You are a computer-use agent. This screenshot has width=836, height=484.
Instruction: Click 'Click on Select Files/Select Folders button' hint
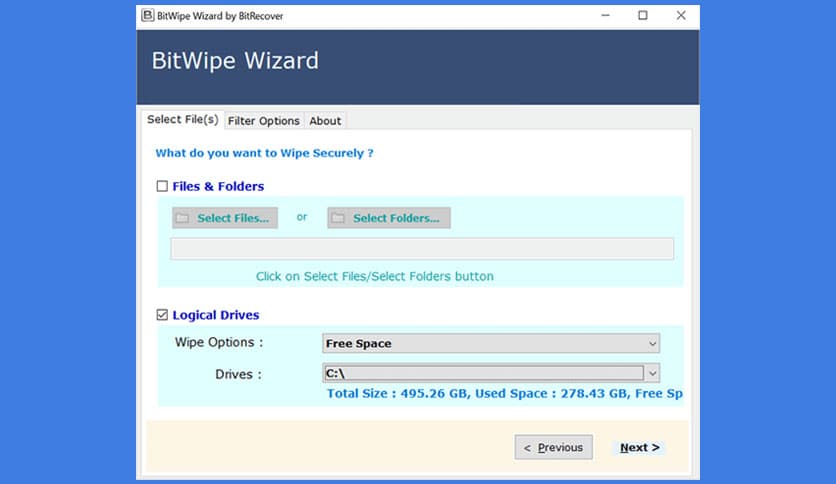pos(375,276)
